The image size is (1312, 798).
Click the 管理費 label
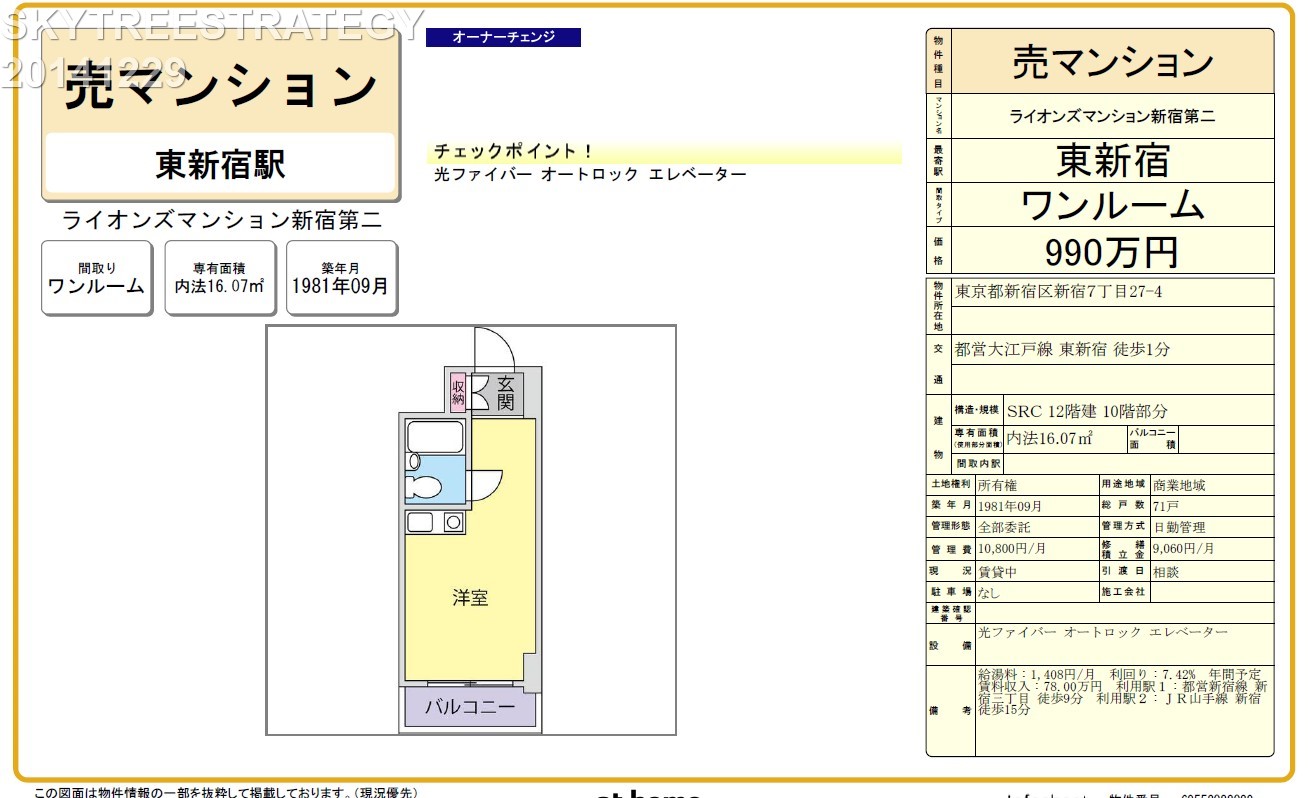(951, 549)
